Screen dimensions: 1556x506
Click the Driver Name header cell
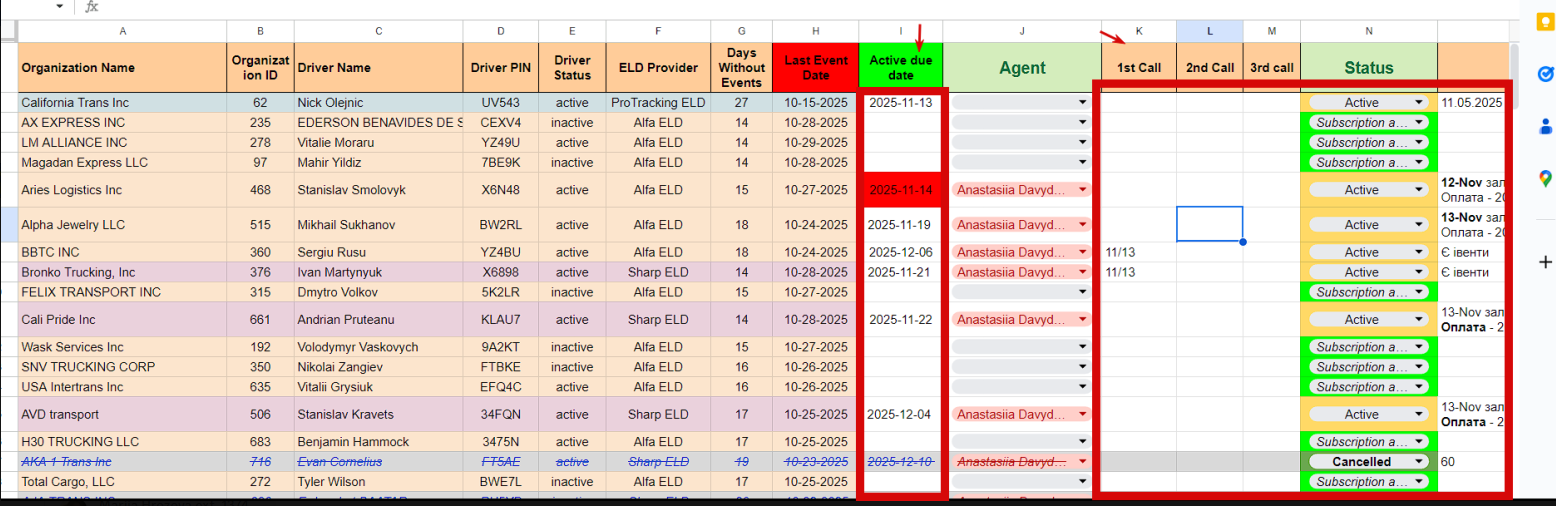379,68
